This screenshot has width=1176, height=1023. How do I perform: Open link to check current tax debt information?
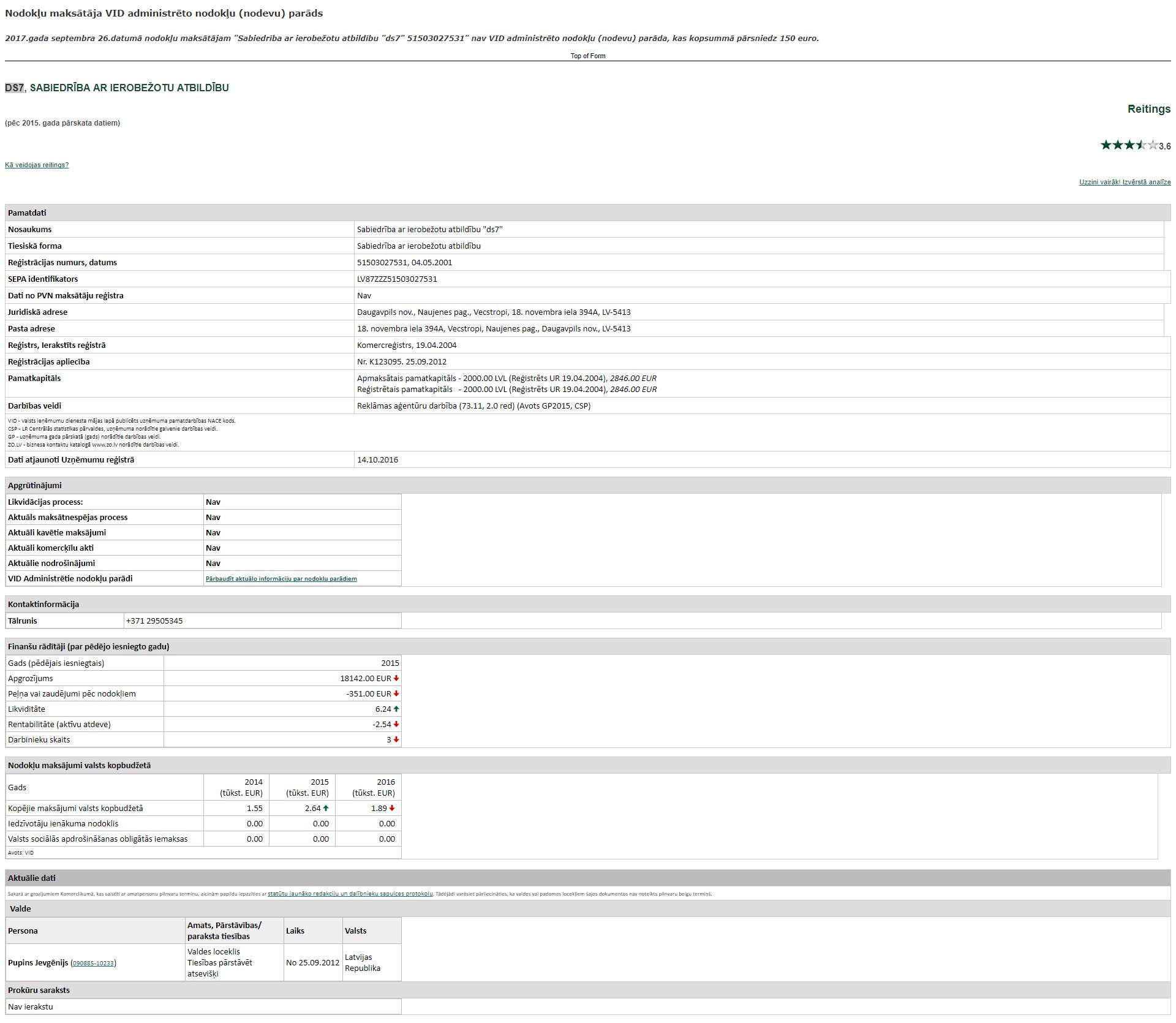click(x=281, y=578)
